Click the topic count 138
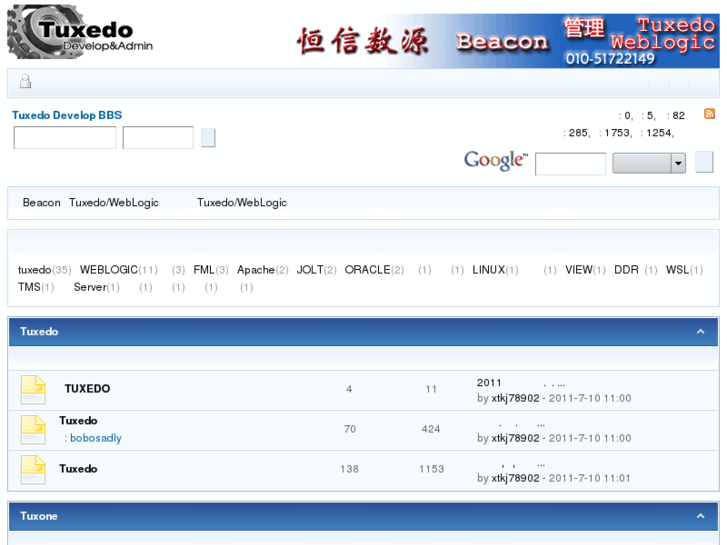The height and width of the screenshot is (545, 727). pos(349,469)
